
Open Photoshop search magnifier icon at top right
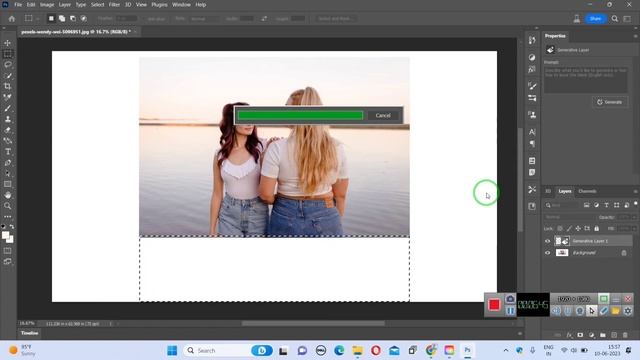click(x=615, y=19)
